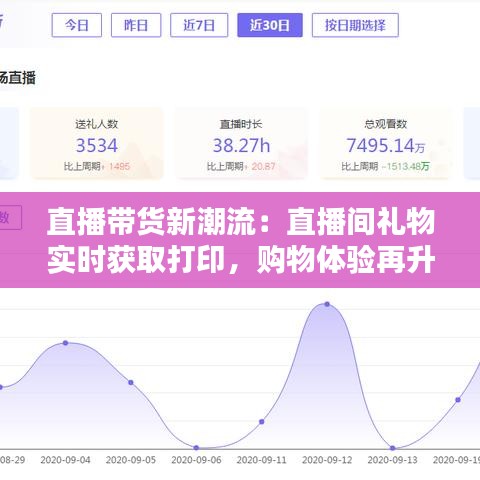The image size is (480, 480).
Task: Click the chart point for 2020-09-11
Action: [262, 422]
